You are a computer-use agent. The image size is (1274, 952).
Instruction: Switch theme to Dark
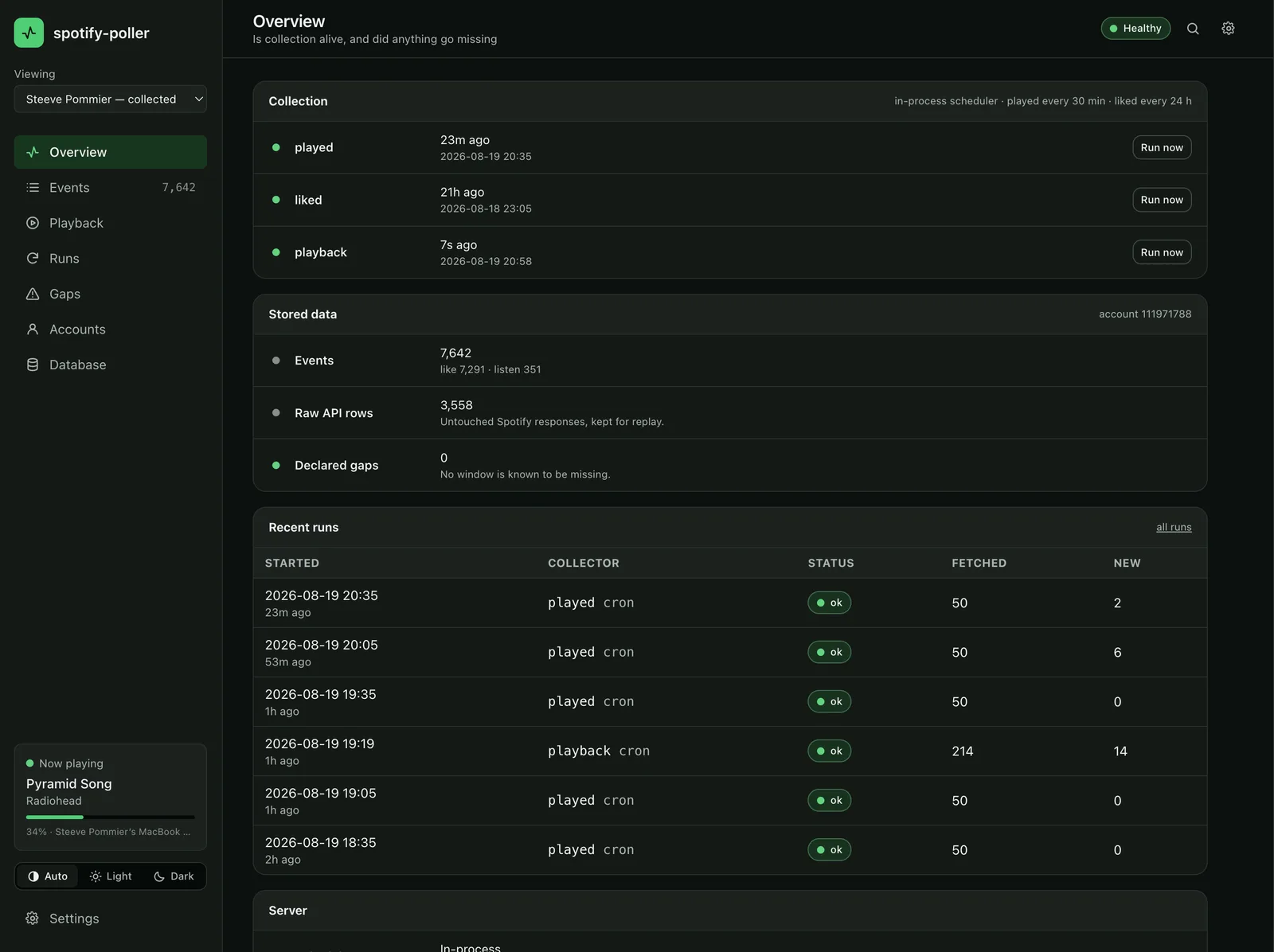[x=174, y=876]
